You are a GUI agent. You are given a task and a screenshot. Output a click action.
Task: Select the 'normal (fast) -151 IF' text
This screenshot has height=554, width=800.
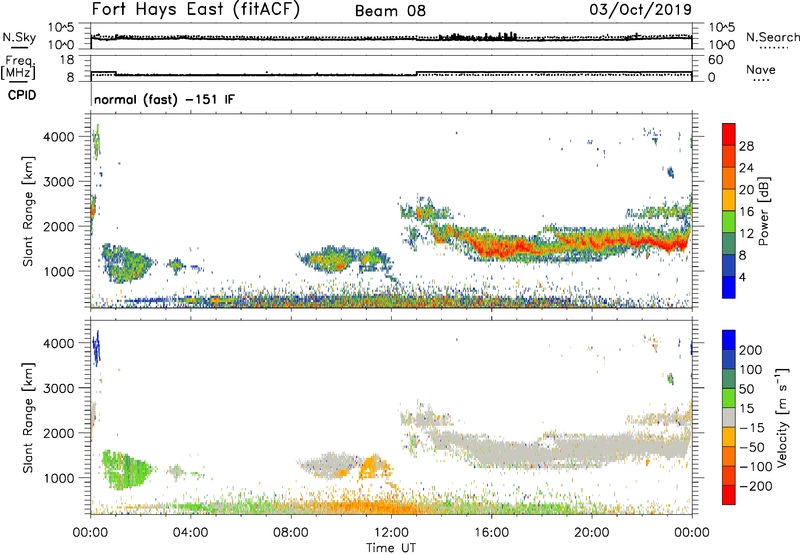click(x=164, y=99)
